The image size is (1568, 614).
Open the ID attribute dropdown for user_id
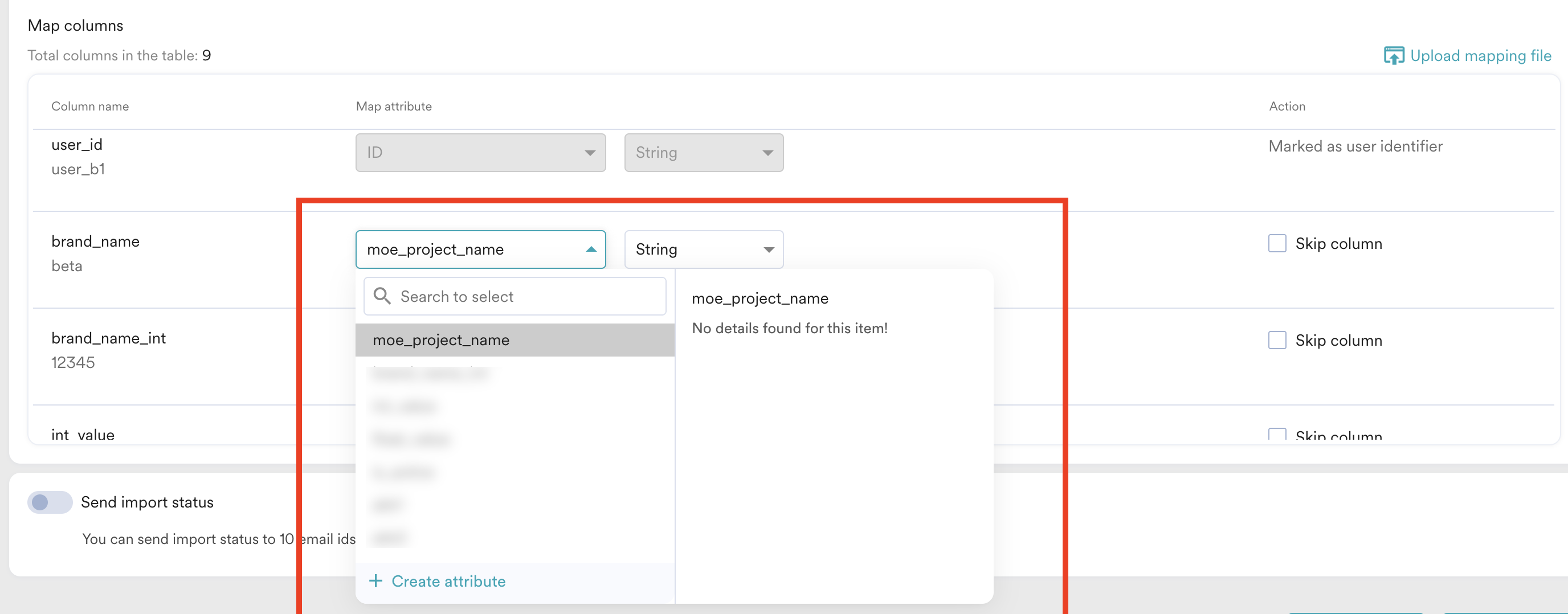tap(480, 153)
